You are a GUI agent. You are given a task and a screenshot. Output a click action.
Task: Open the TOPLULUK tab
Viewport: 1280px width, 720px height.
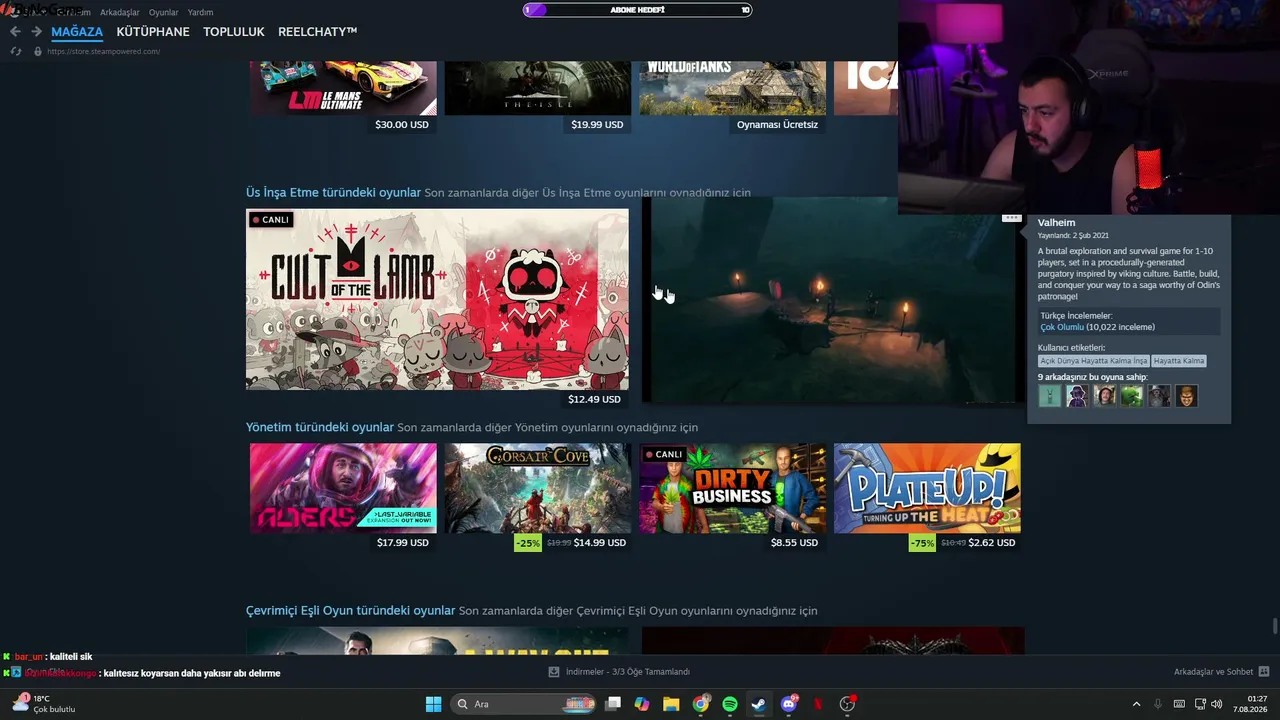pyautogui.click(x=234, y=32)
